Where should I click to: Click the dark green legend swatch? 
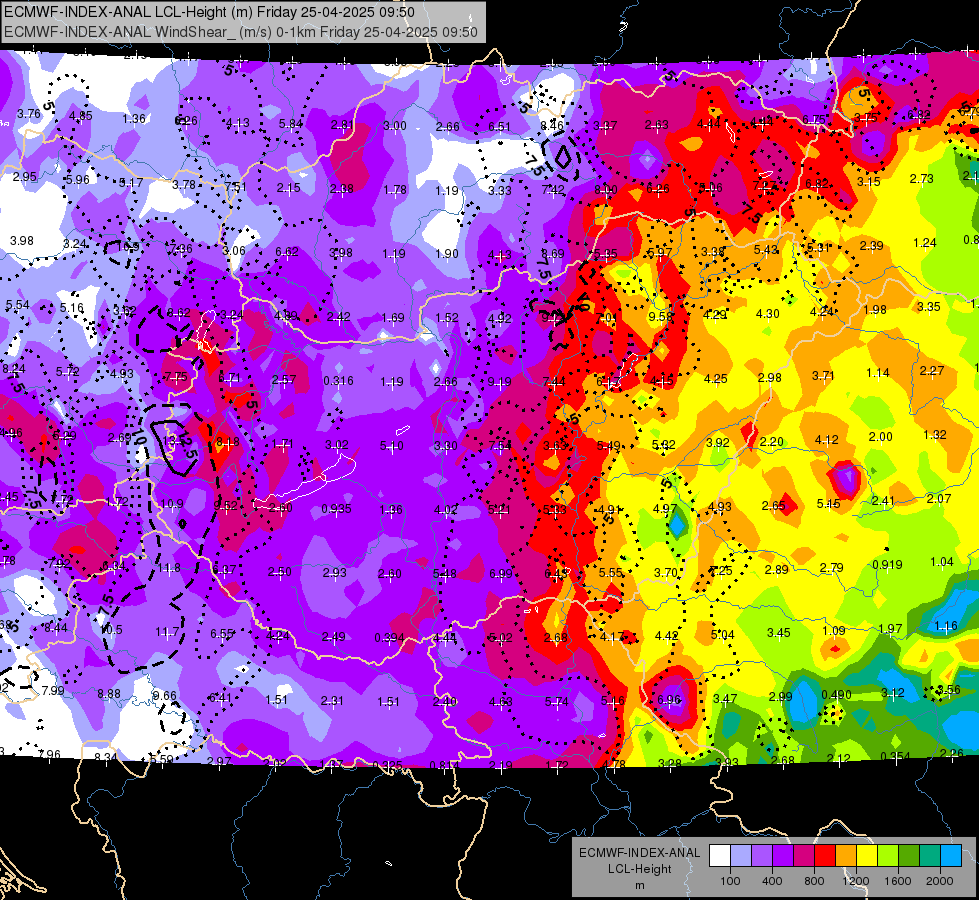[909, 856]
